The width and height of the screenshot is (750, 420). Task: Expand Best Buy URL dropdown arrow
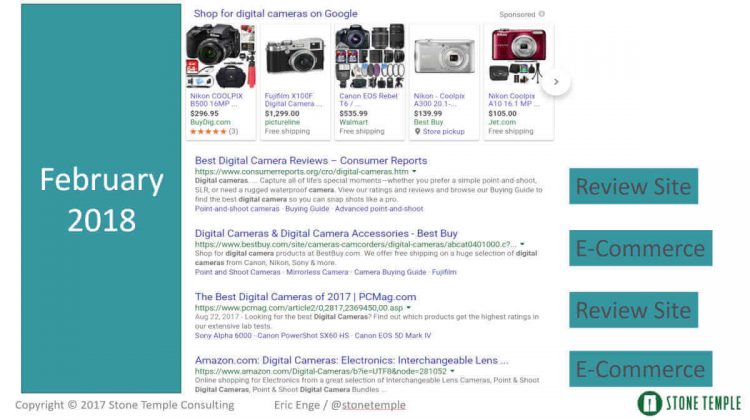pyautogui.click(x=522, y=244)
